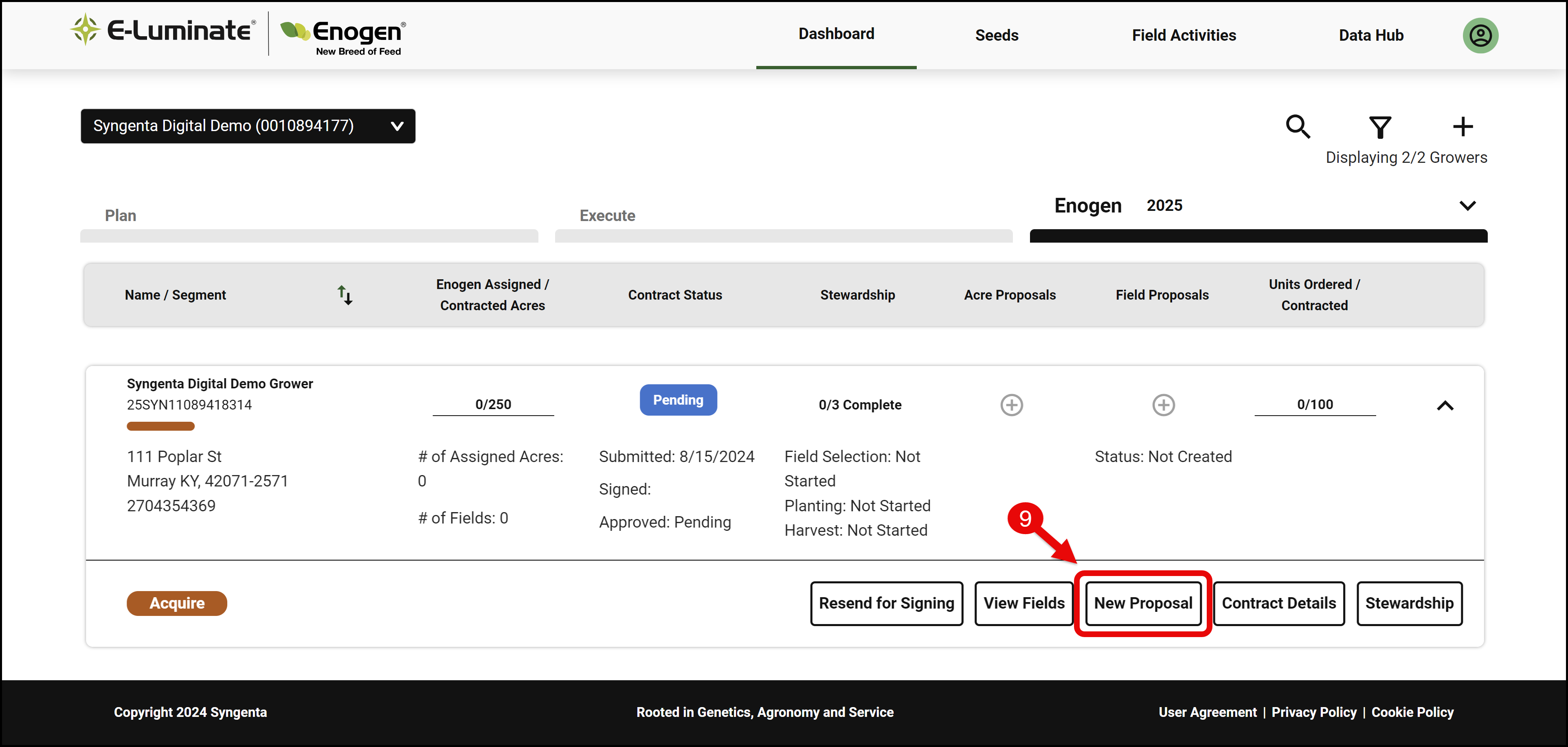Click Status: Not Created text

[x=1163, y=457]
